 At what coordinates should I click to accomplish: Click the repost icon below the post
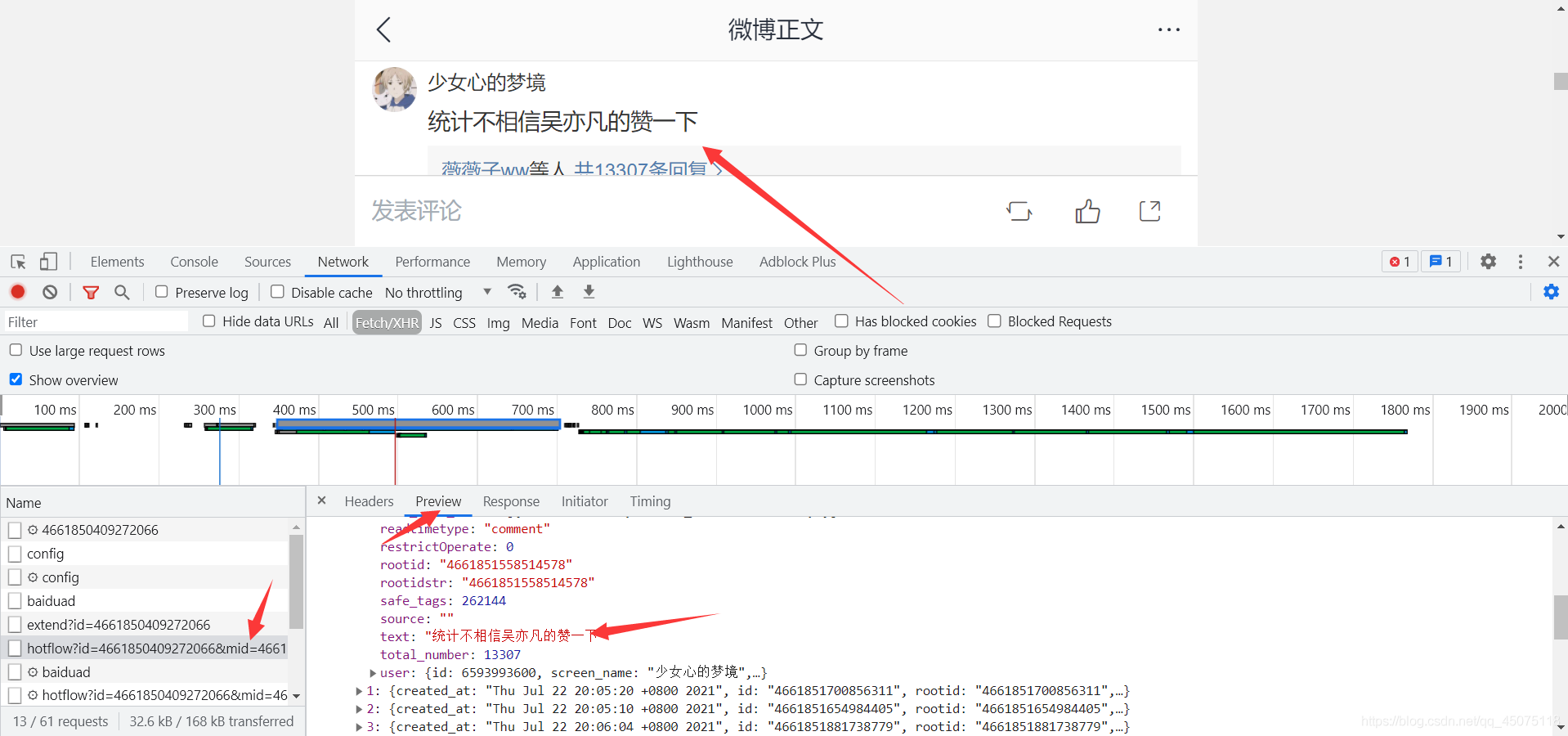click(1019, 211)
